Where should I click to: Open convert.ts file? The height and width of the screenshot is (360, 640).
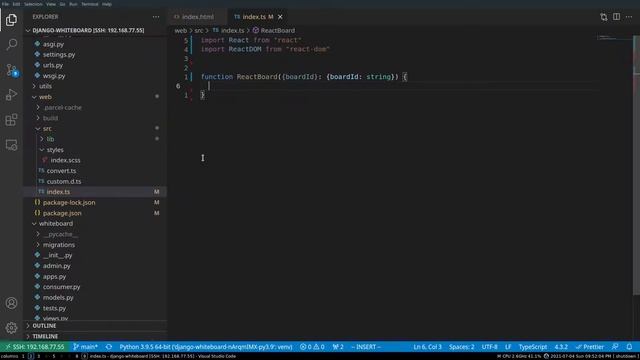pos(95,171)
